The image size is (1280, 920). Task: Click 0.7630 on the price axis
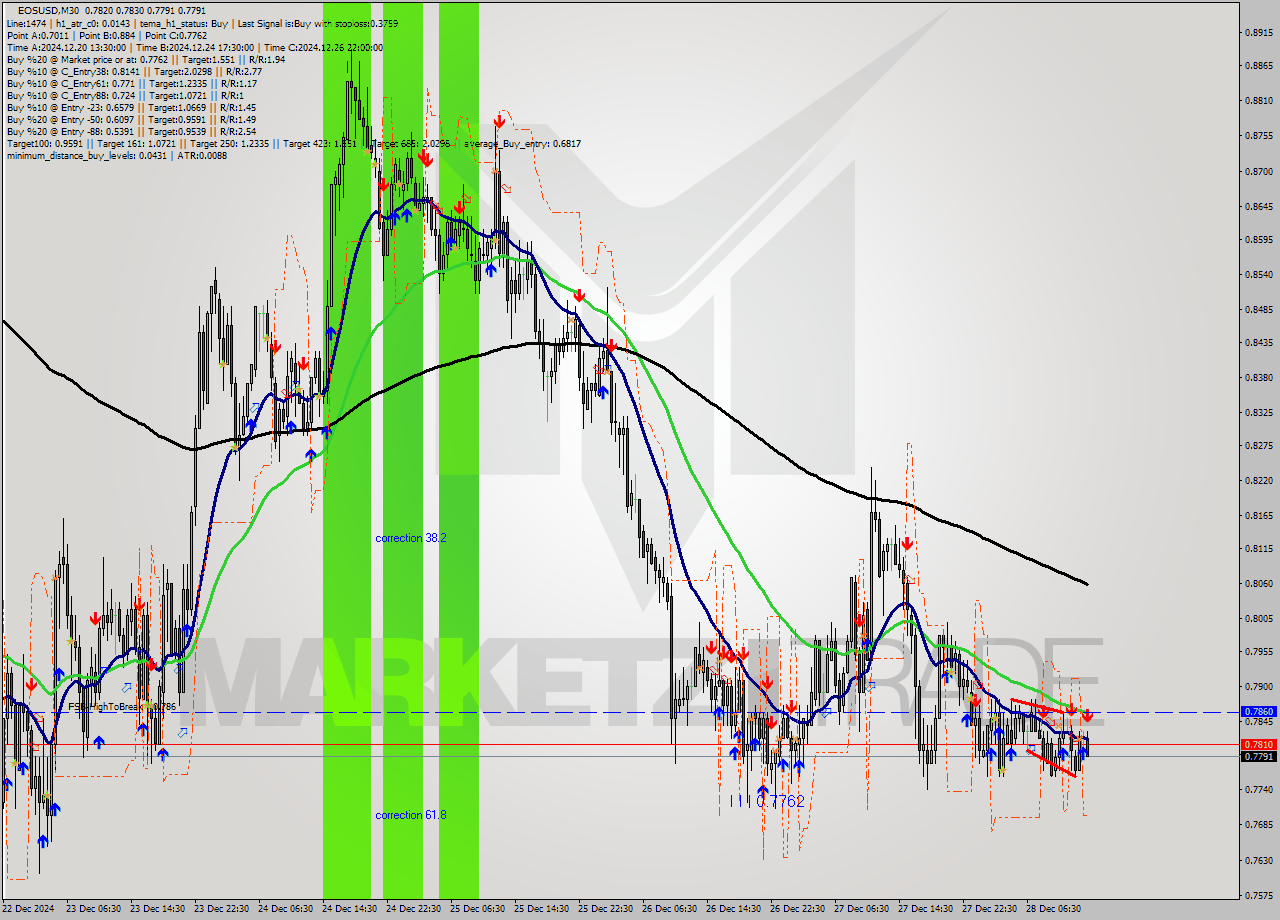(x=1259, y=860)
